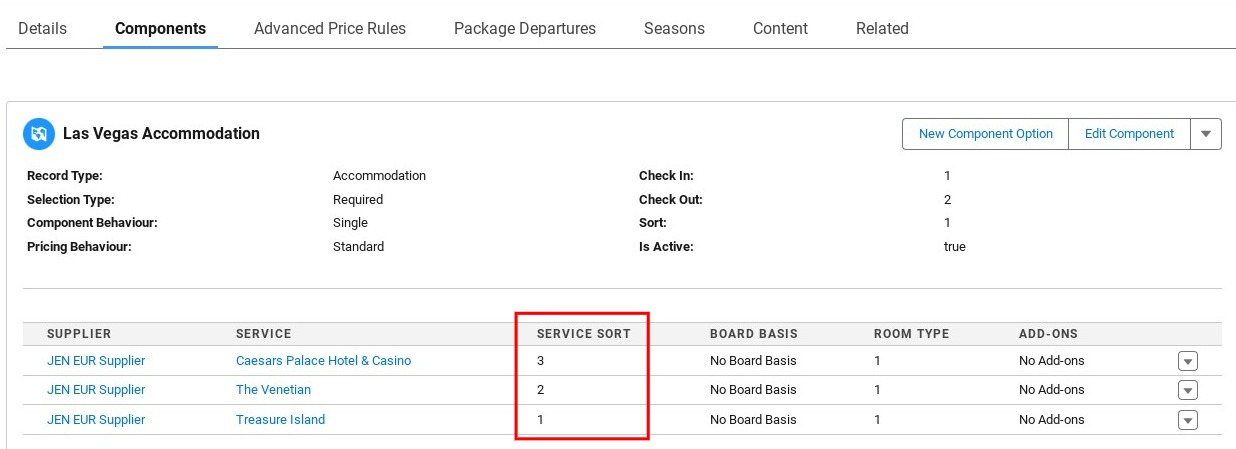Viewport: 1236px width, 449px height.
Task: Open the dropdown arrow beside Edit Component
Action: (x=1205, y=134)
